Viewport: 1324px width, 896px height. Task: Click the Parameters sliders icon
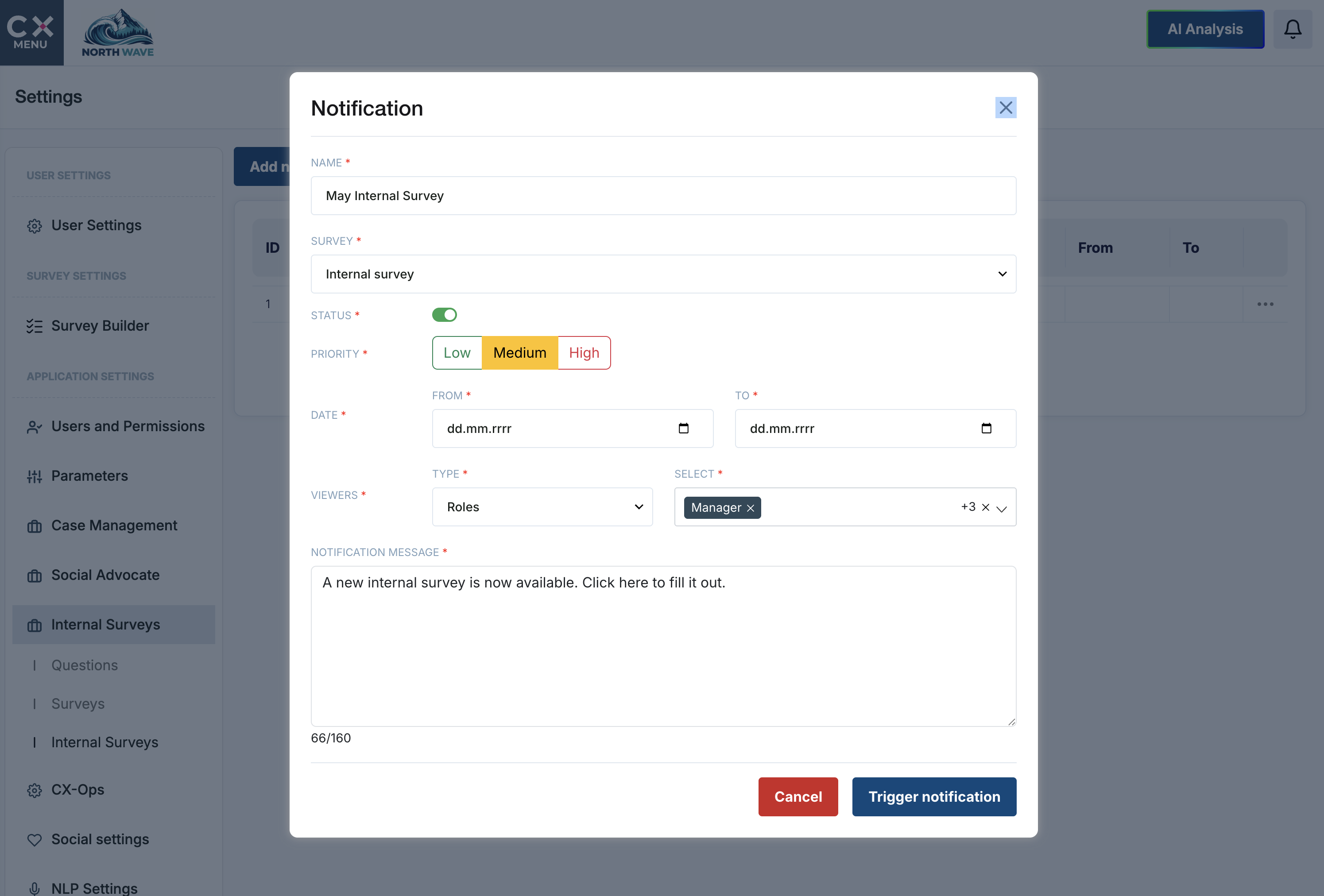point(34,477)
